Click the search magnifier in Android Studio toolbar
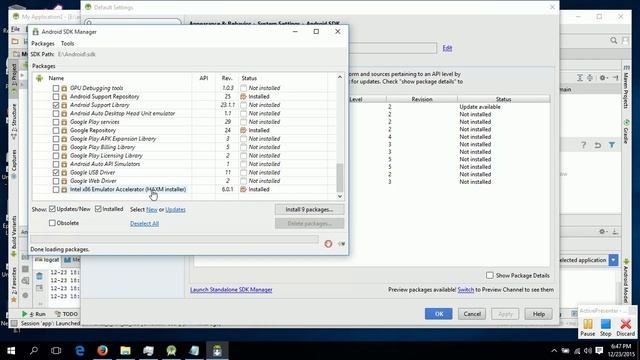The width and height of the screenshot is (640, 360). pos(613,40)
